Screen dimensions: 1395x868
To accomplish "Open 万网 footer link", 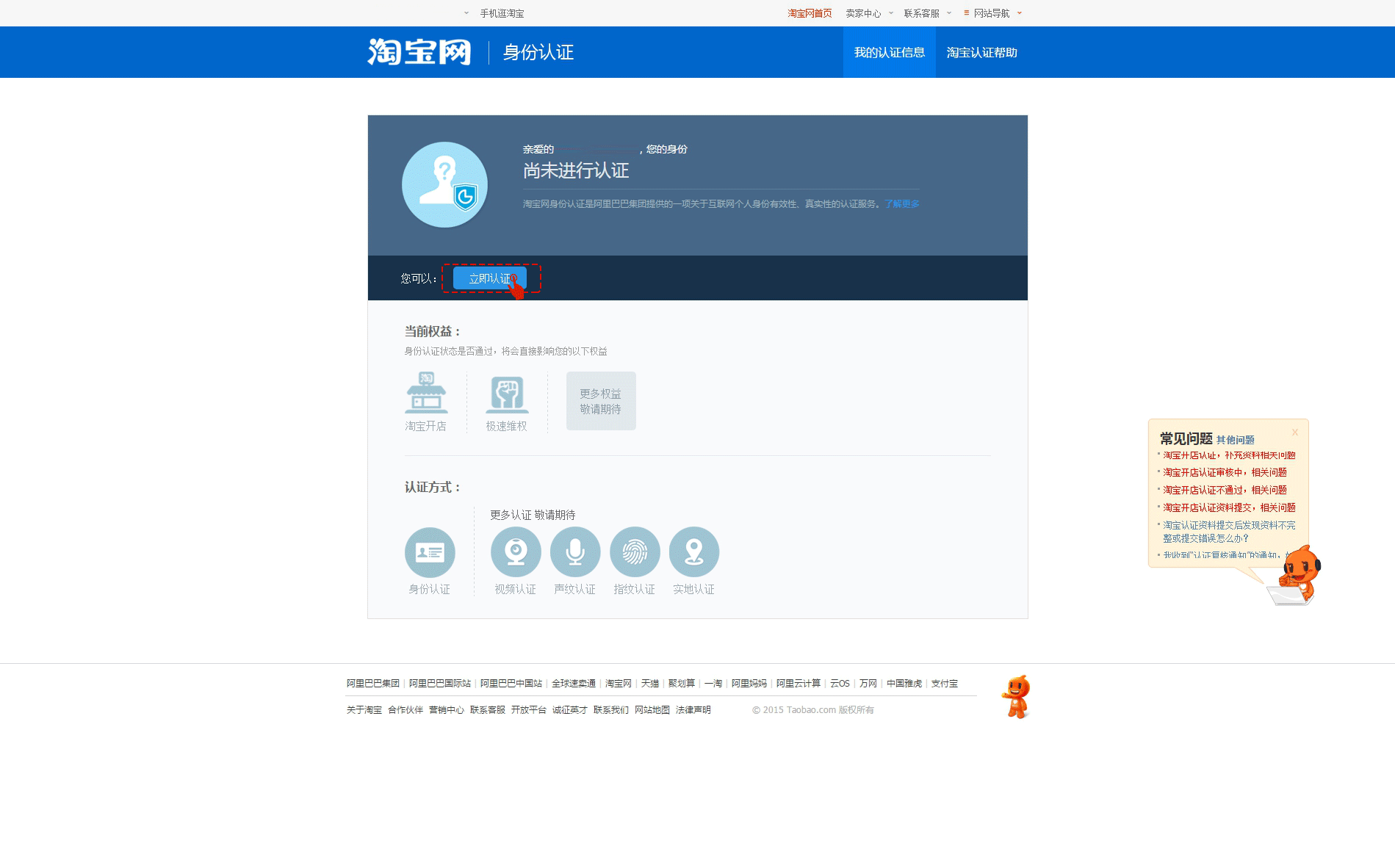I will [868, 683].
